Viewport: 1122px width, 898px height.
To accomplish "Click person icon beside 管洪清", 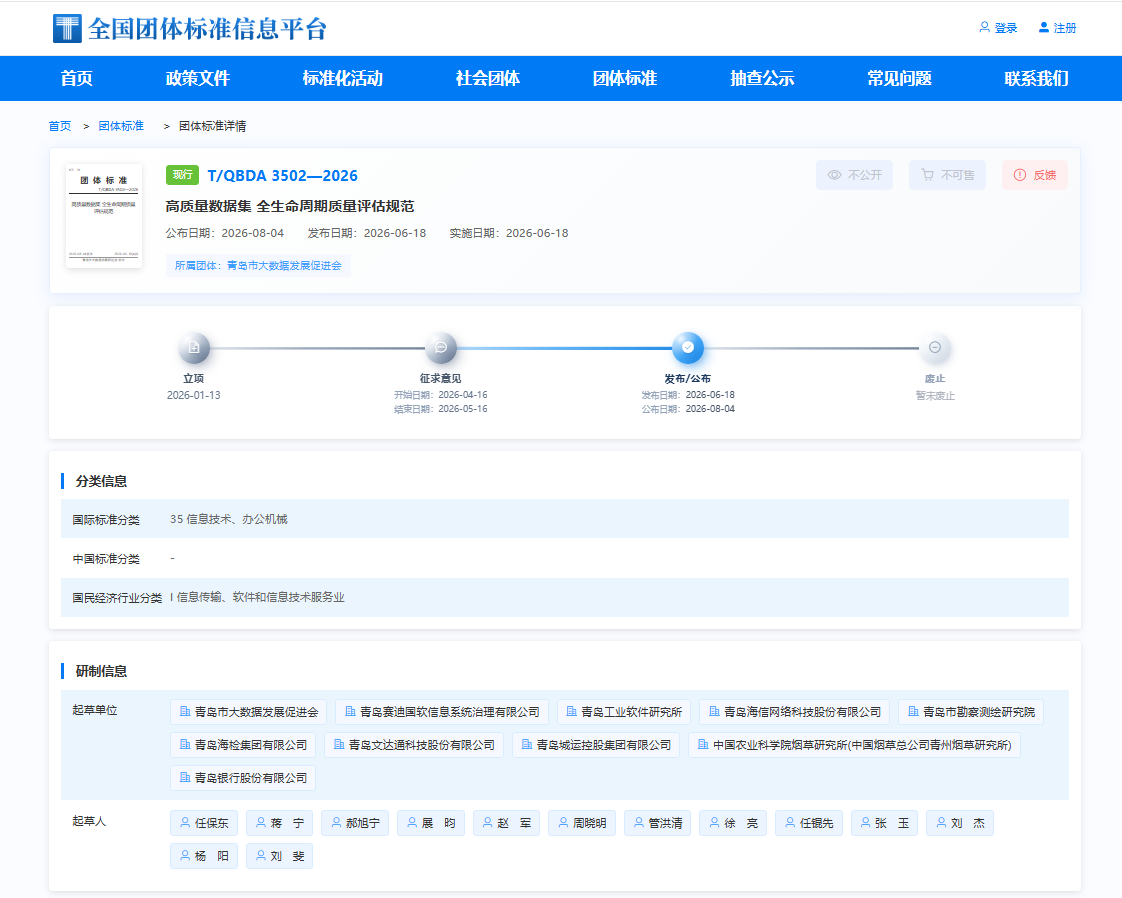I will pyautogui.click(x=639, y=823).
